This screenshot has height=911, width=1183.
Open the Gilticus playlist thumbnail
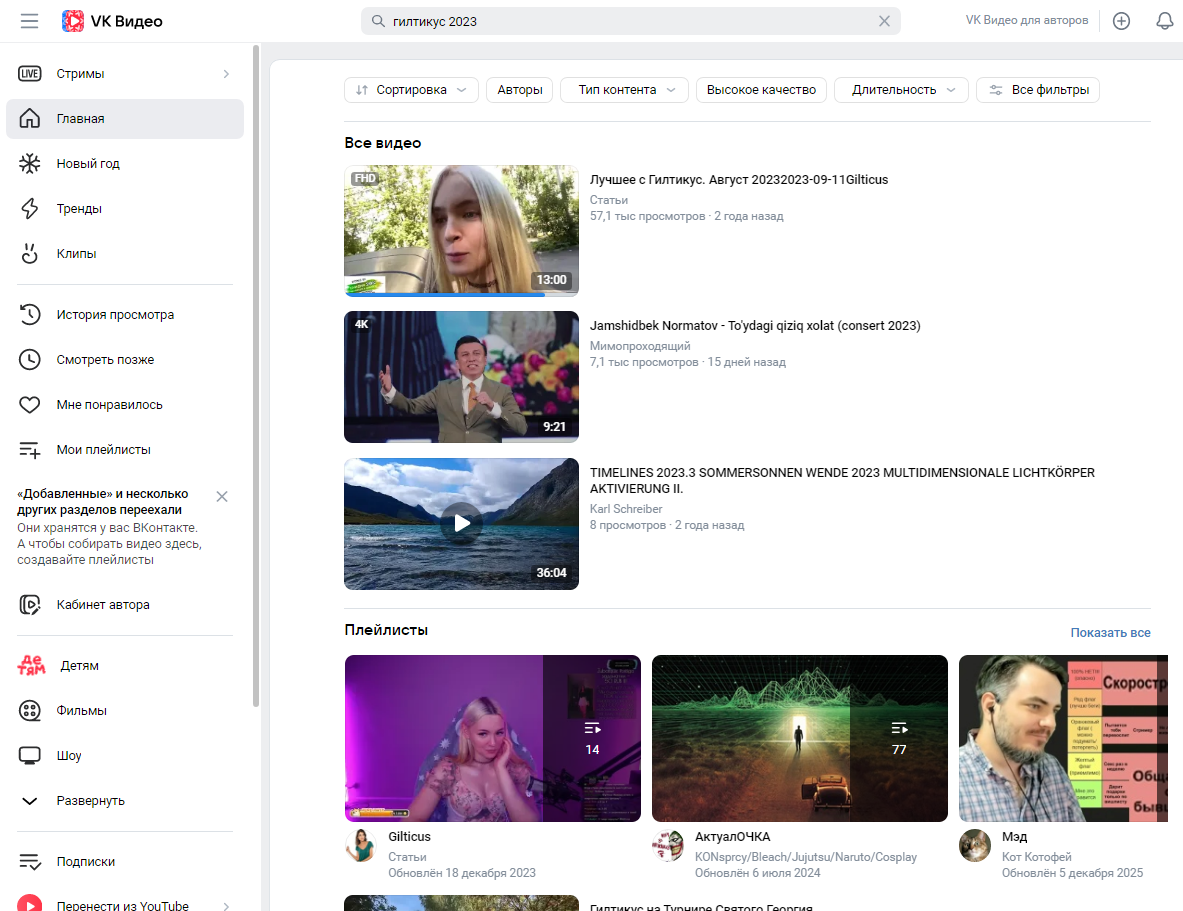pos(493,738)
